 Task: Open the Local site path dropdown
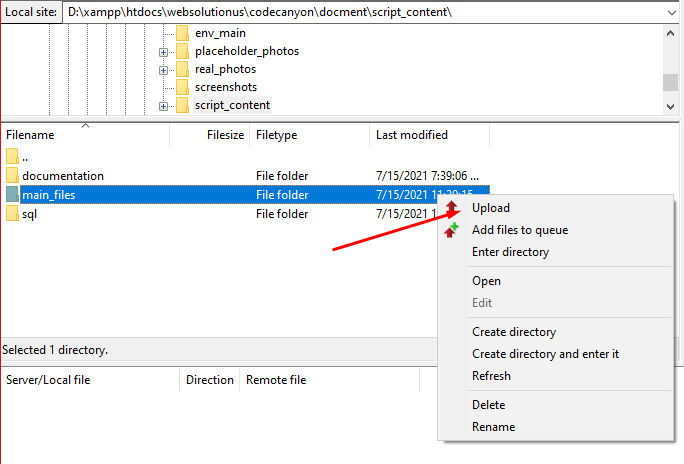(x=669, y=12)
